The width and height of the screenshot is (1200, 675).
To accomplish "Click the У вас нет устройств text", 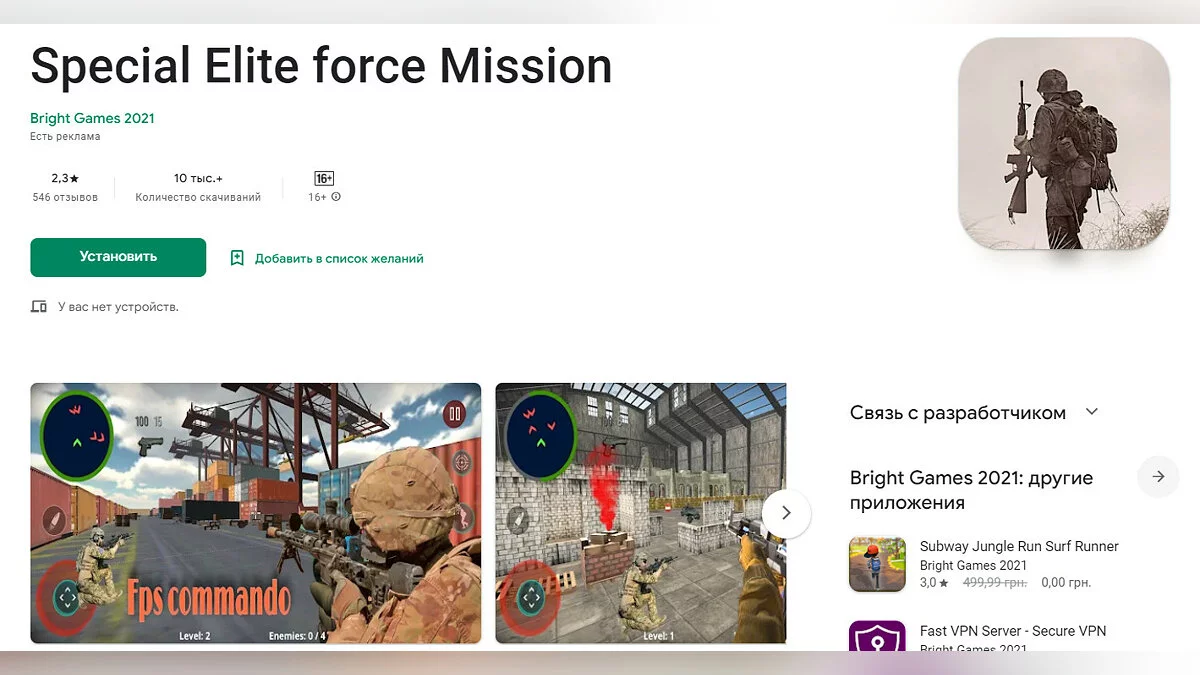I will 118,307.
